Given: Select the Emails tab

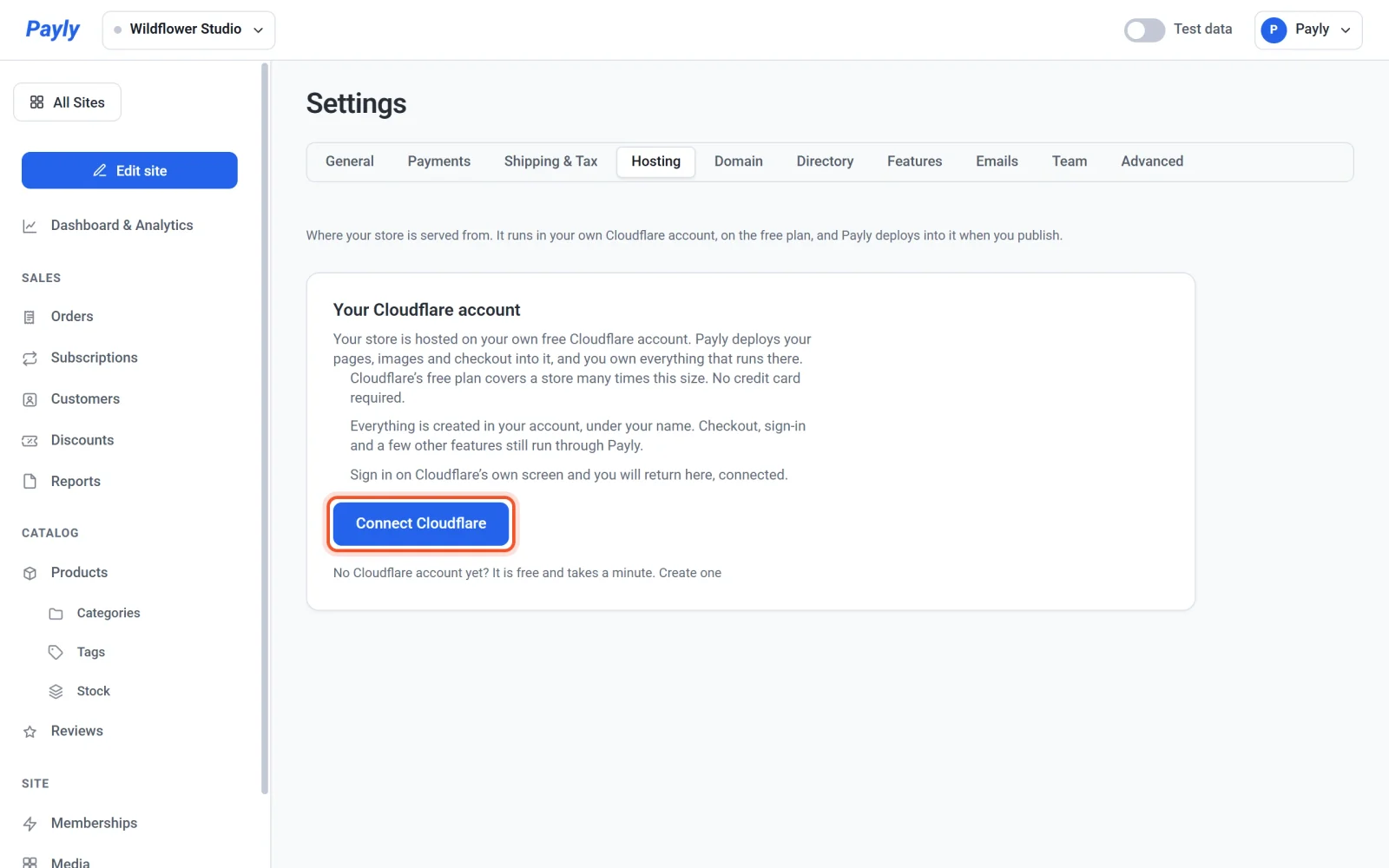Looking at the screenshot, I should coord(997,161).
